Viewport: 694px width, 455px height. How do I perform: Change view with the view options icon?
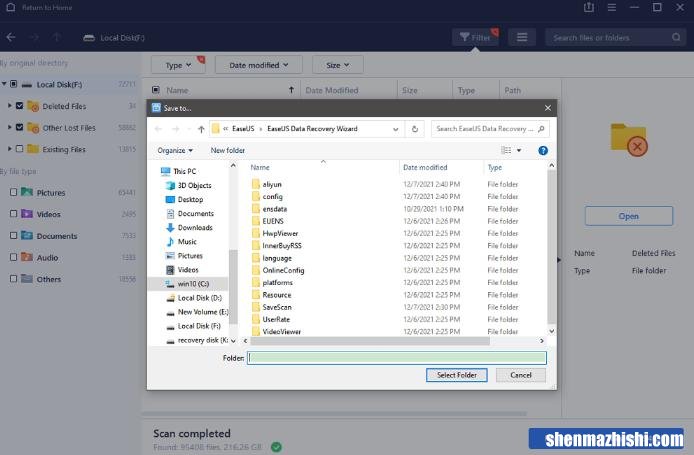[x=506, y=150]
